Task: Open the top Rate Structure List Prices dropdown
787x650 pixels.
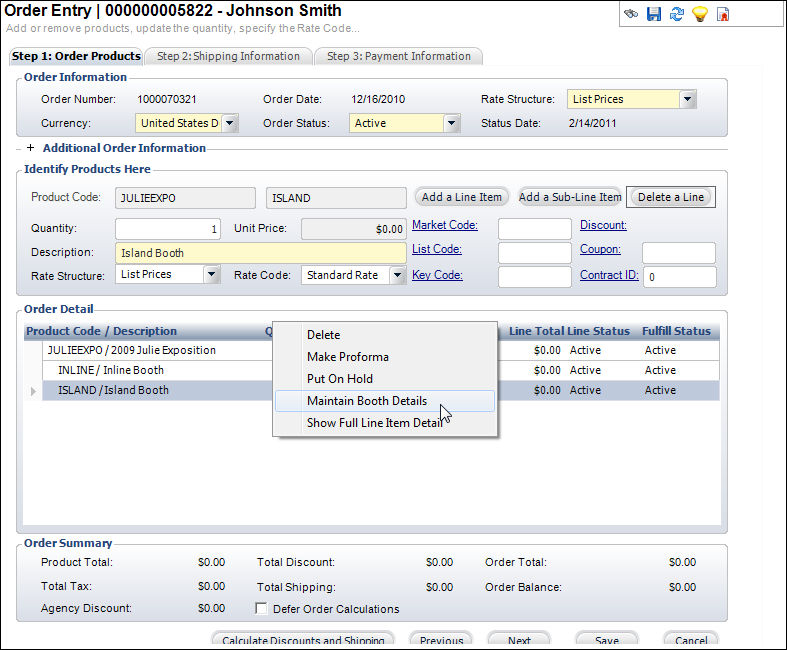Action: 687,100
